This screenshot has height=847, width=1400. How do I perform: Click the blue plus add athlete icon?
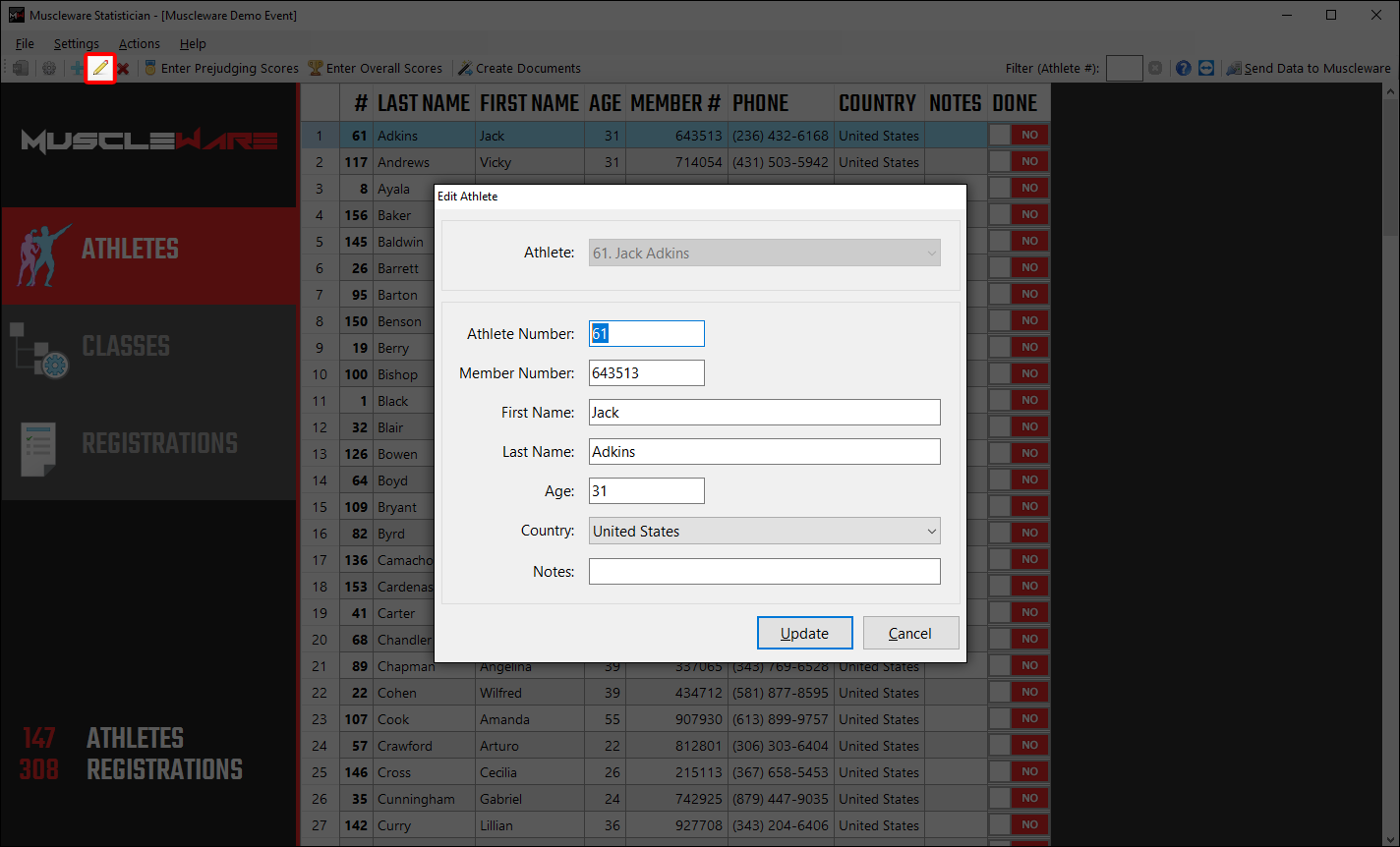[x=77, y=68]
